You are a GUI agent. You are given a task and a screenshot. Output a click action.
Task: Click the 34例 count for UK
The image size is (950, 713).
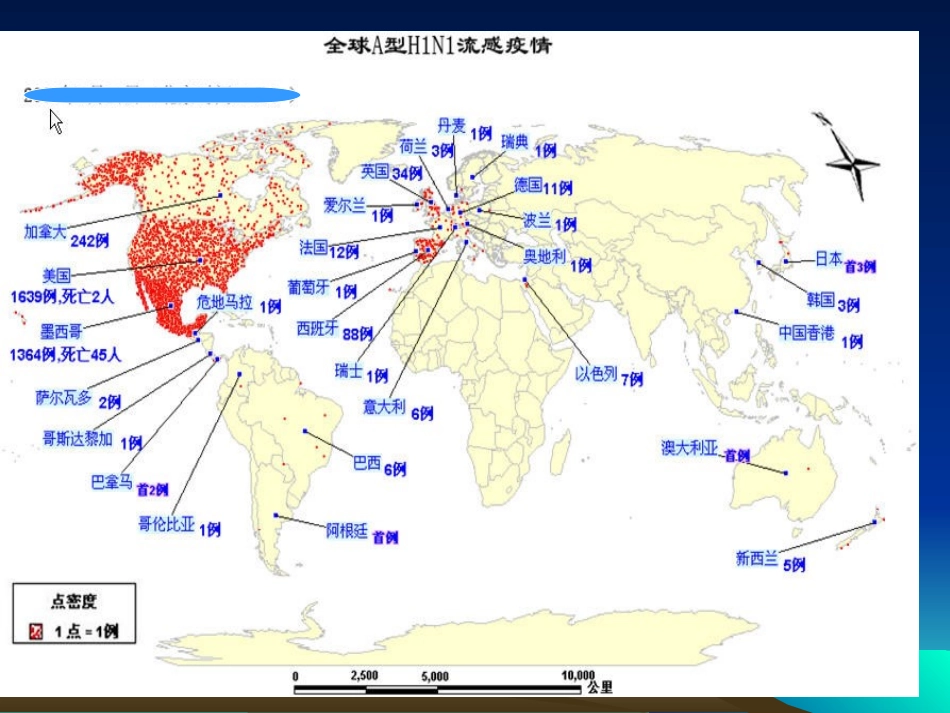pyautogui.click(x=407, y=174)
